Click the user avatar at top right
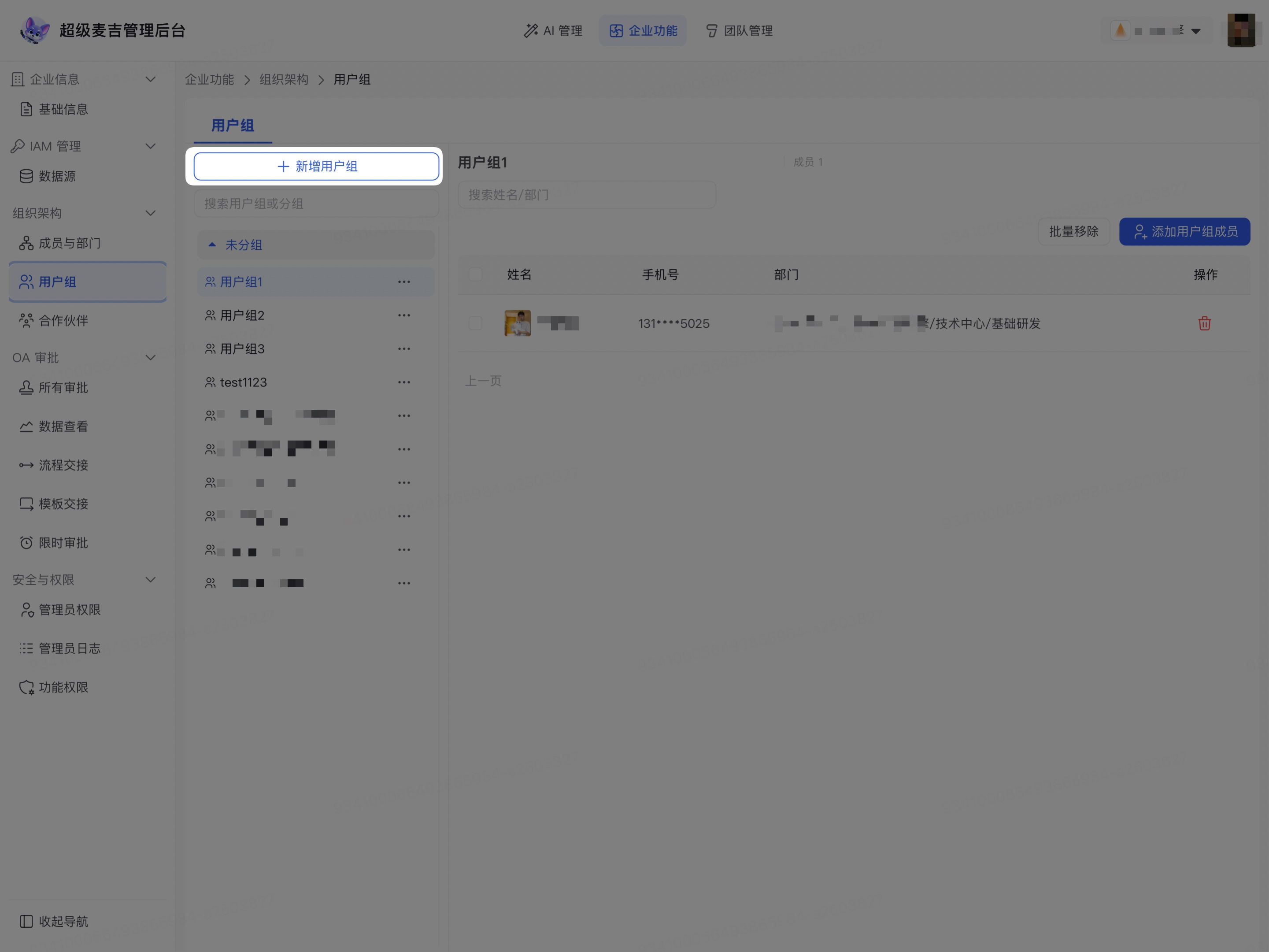Screen dimensions: 1269x952 click(1241, 30)
